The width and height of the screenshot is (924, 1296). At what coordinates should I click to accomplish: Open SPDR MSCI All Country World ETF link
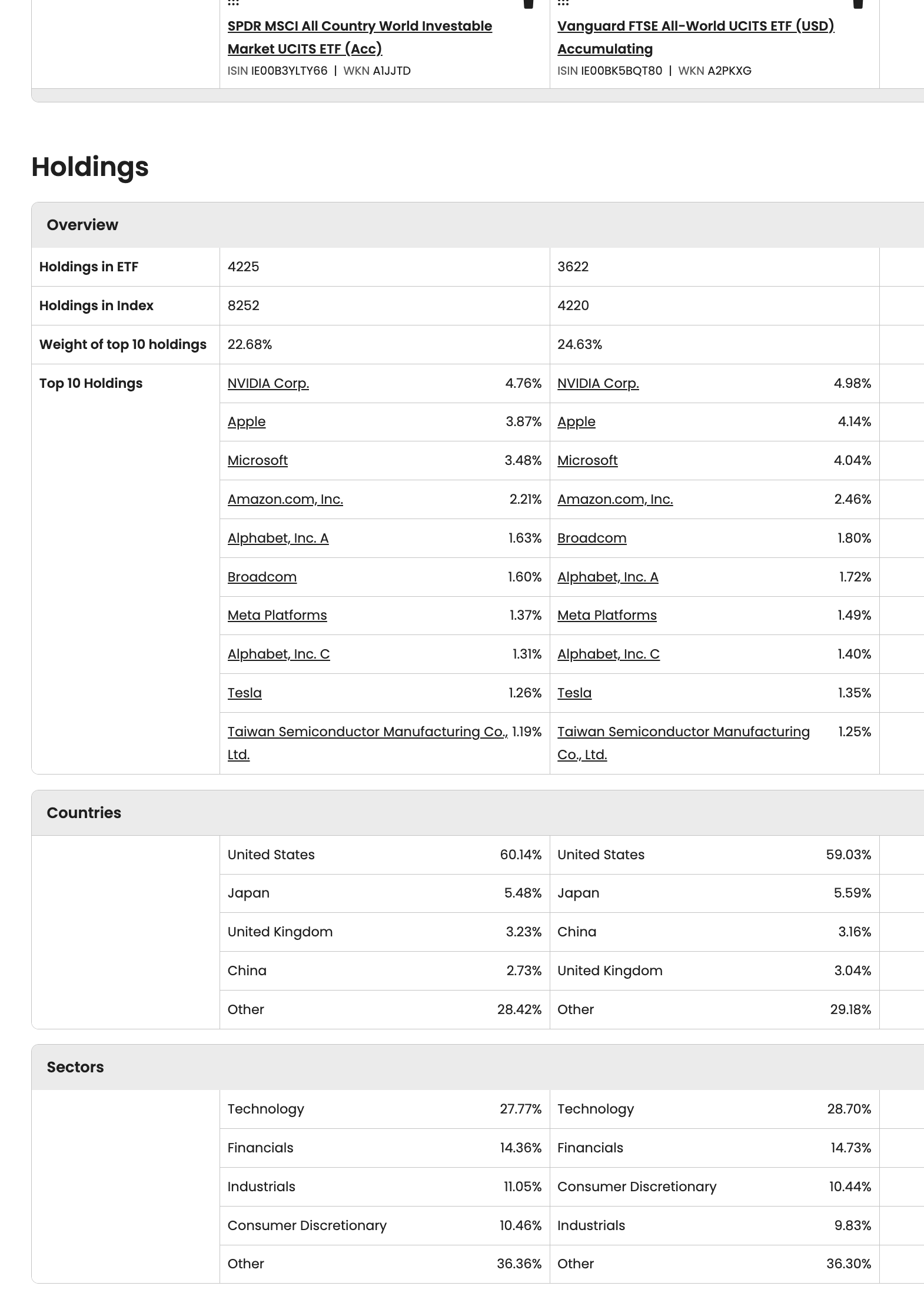pos(360,37)
